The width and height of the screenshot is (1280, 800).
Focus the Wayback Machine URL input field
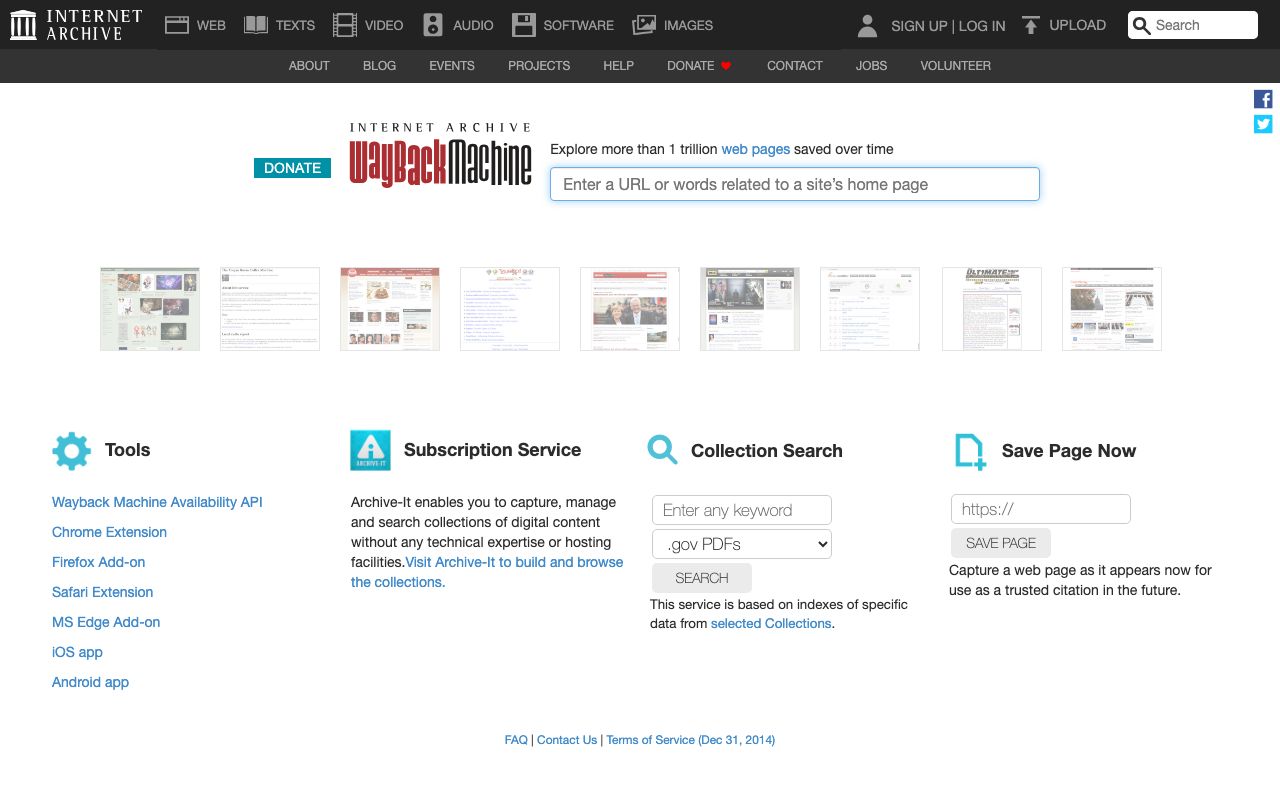(x=795, y=184)
